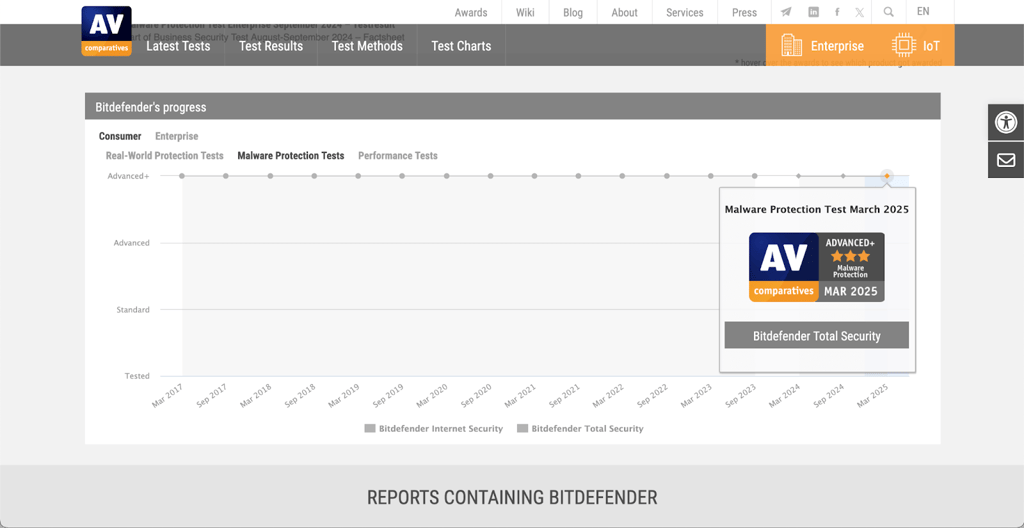1024x528 pixels.
Task: Select the Sep 2020 chart data point
Action: coord(490,176)
